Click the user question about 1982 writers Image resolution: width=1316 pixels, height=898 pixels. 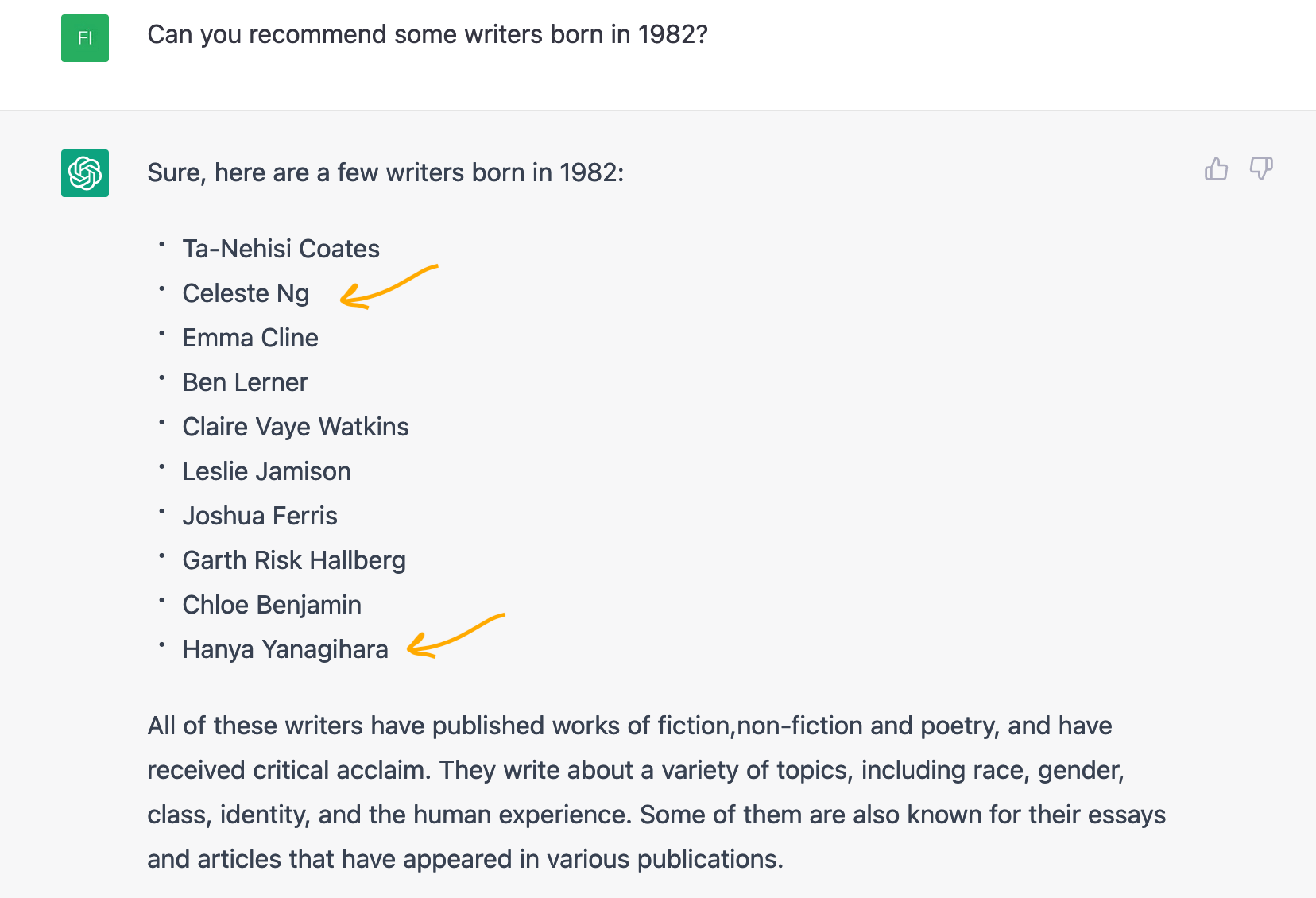coord(428,35)
